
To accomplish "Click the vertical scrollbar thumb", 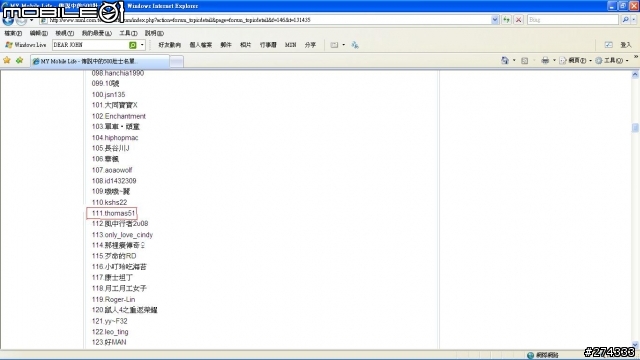I will (x=635, y=127).
